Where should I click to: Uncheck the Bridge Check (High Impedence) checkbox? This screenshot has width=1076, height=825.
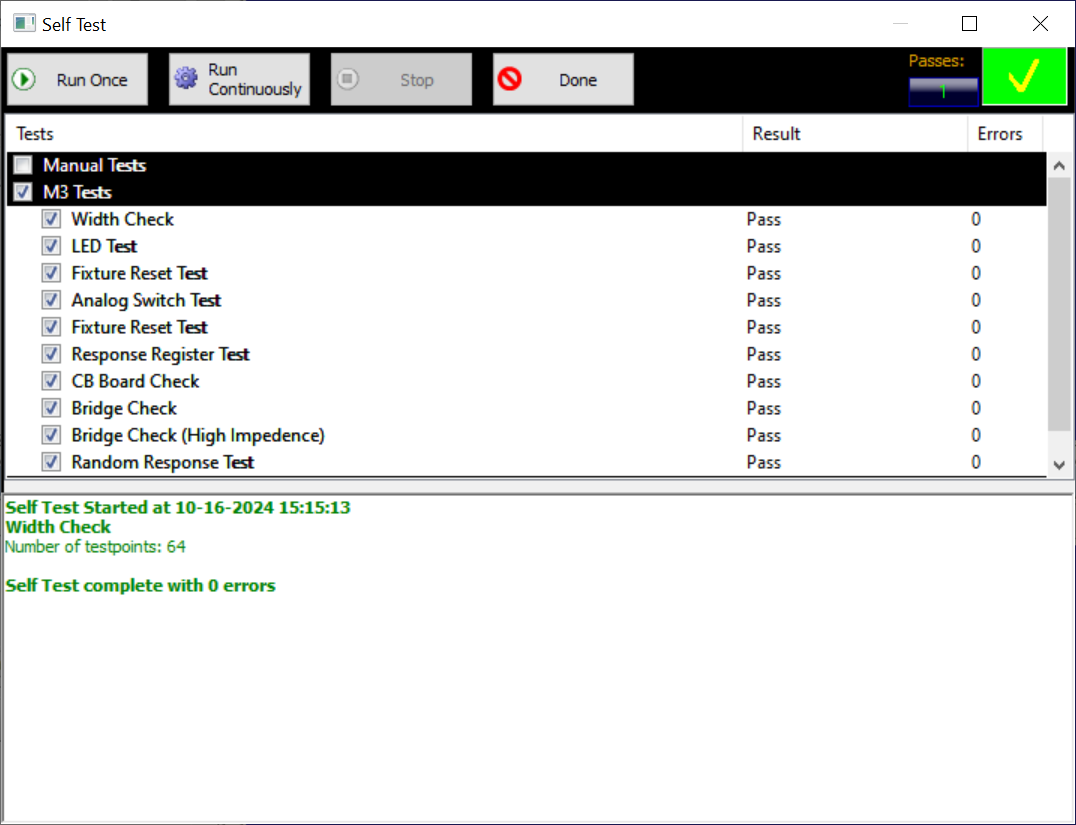pos(51,435)
